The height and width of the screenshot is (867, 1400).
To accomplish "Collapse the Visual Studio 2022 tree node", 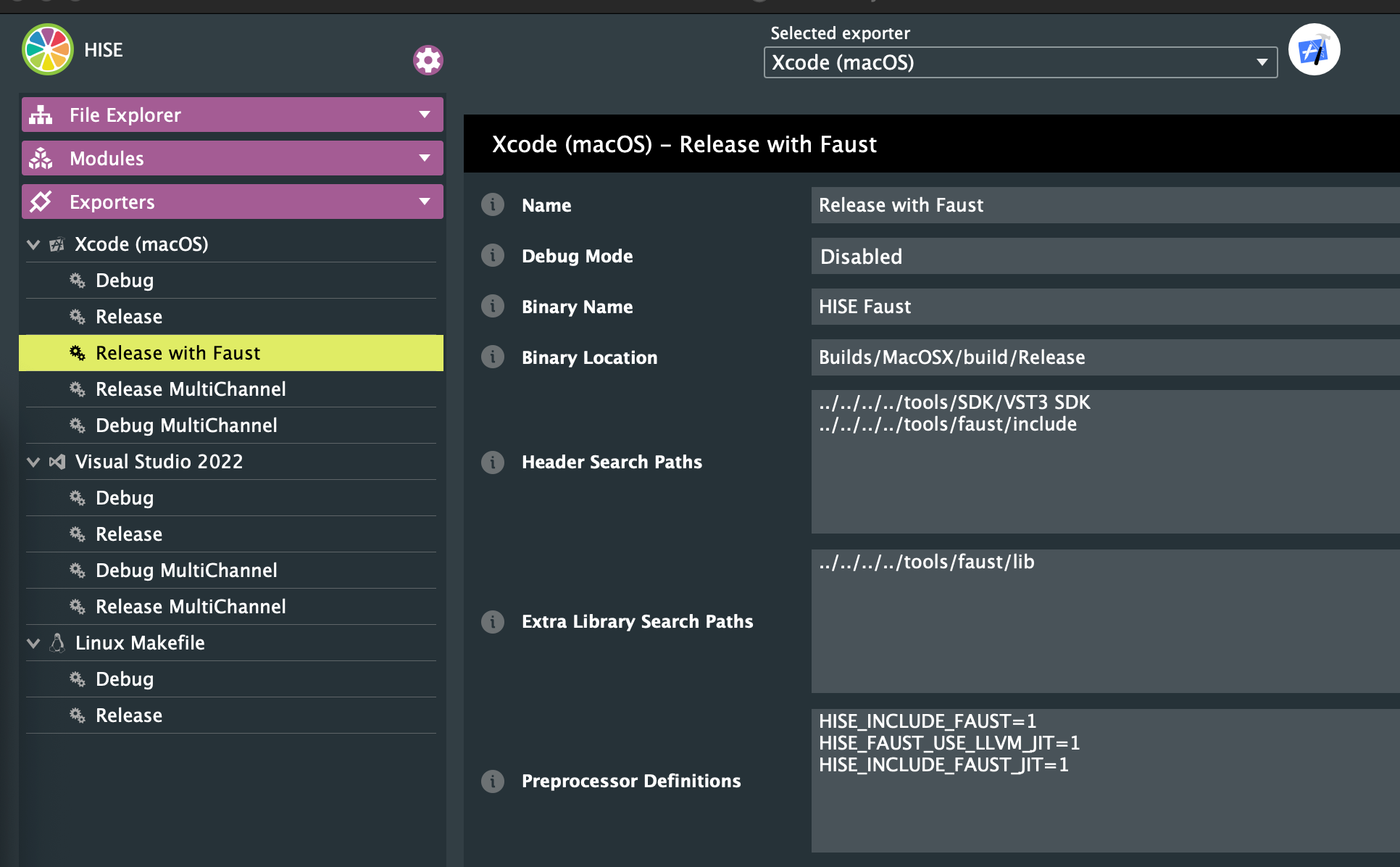I will point(33,462).
